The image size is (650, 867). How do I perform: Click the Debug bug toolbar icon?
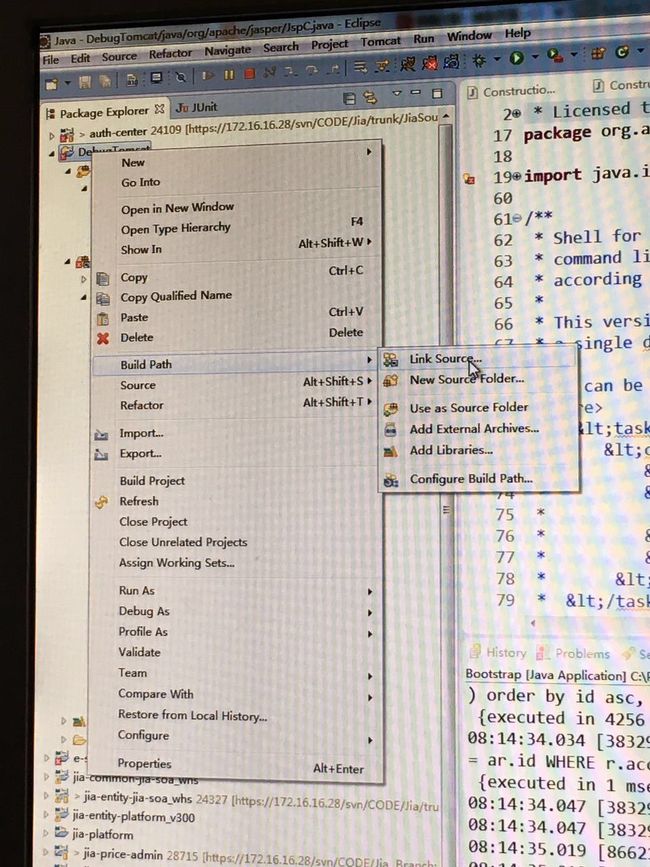(479, 60)
